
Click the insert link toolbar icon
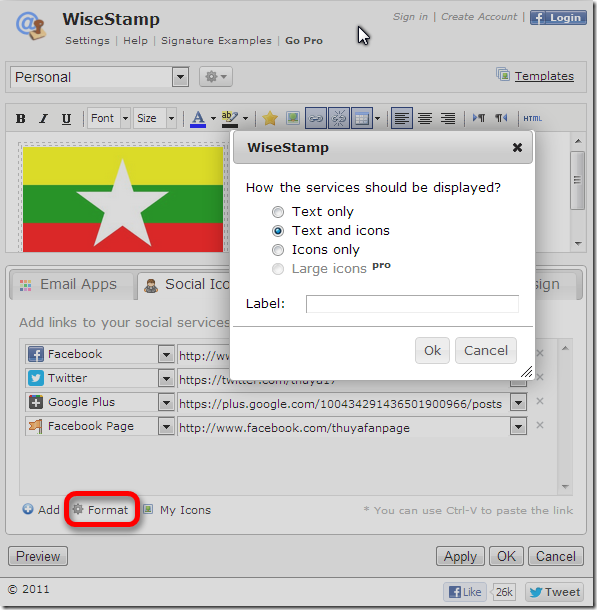(x=316, y=118)
